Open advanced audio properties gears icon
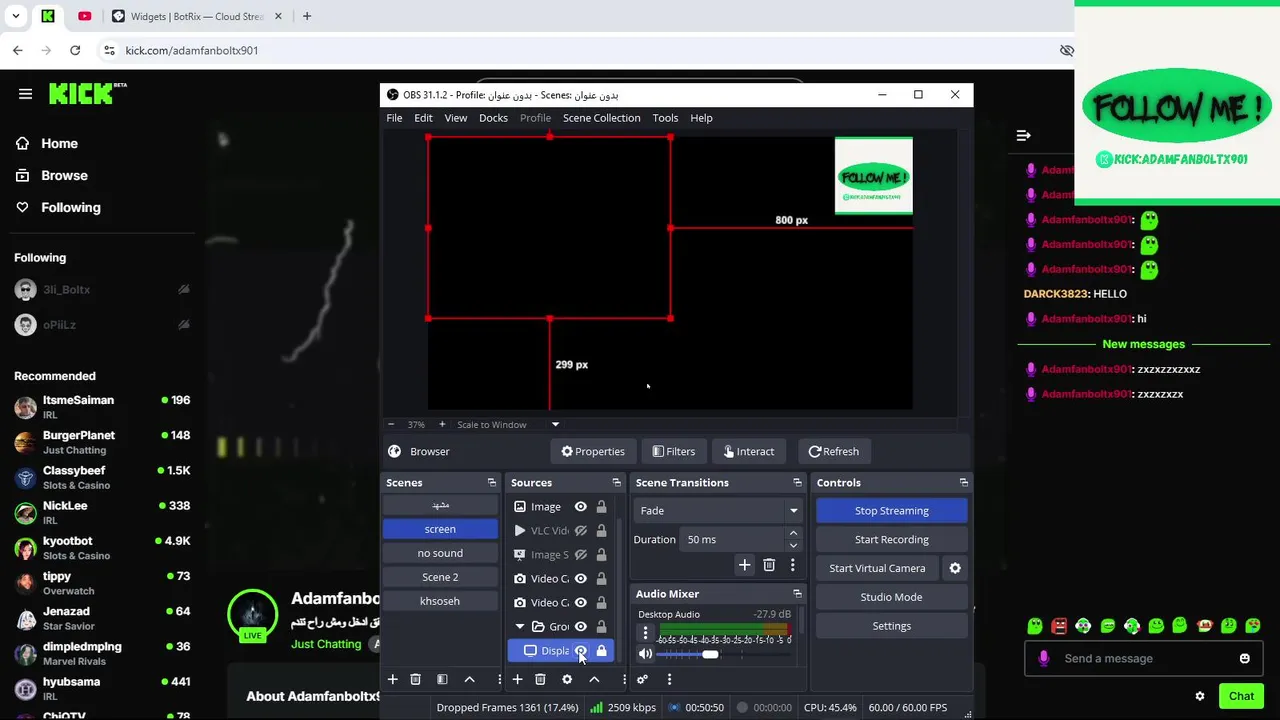Viewport: 1280px width, 720px height. coord(642,679)
